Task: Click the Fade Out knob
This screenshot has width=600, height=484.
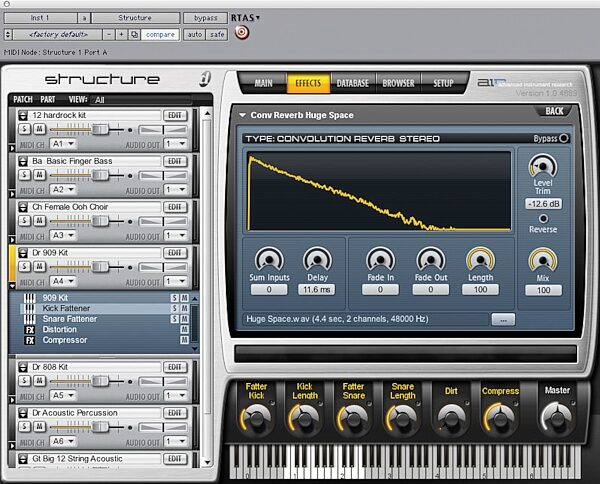Action: 430,260
